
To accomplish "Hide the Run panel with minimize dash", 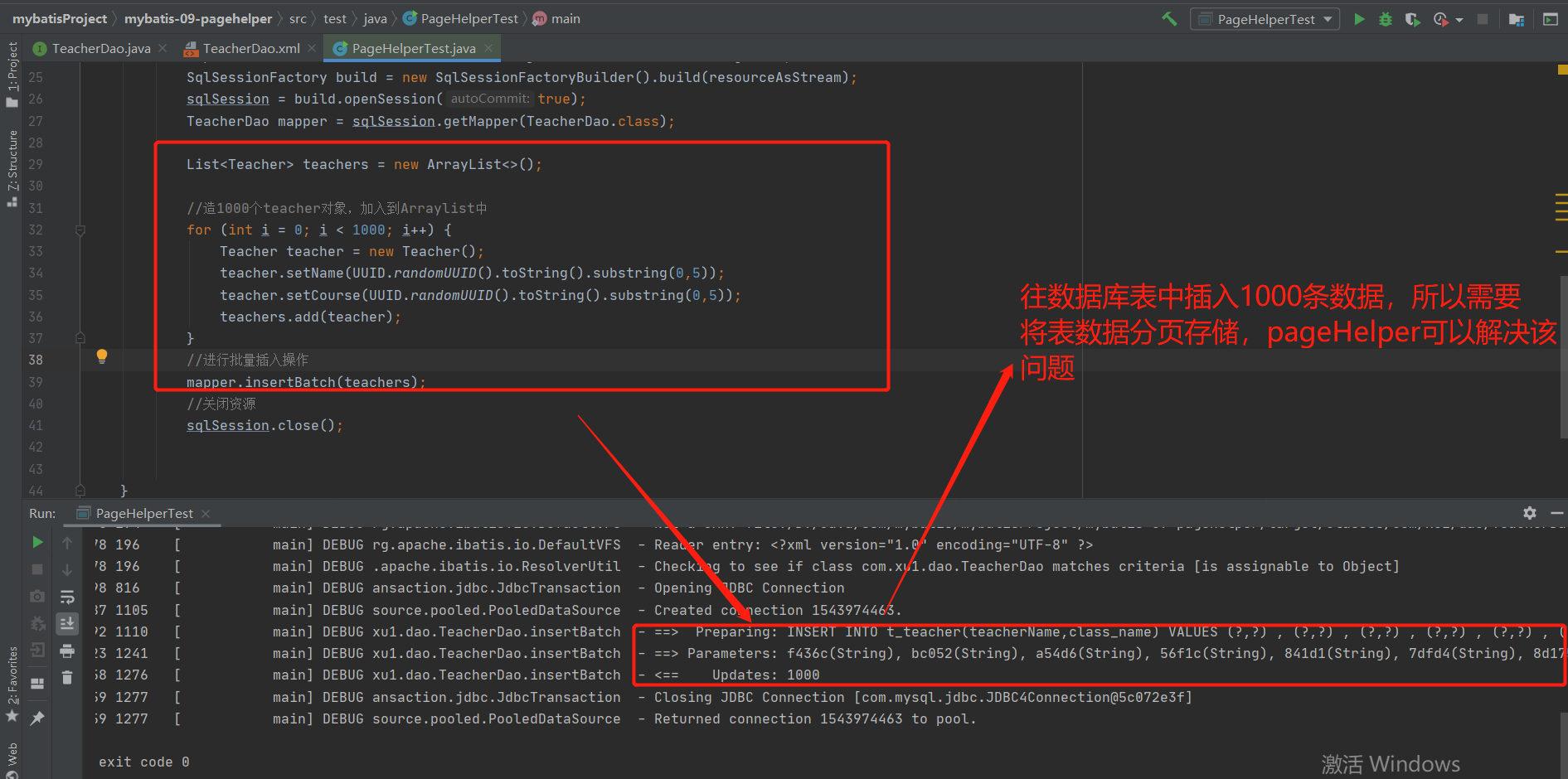I will [x=1557, y=514].
